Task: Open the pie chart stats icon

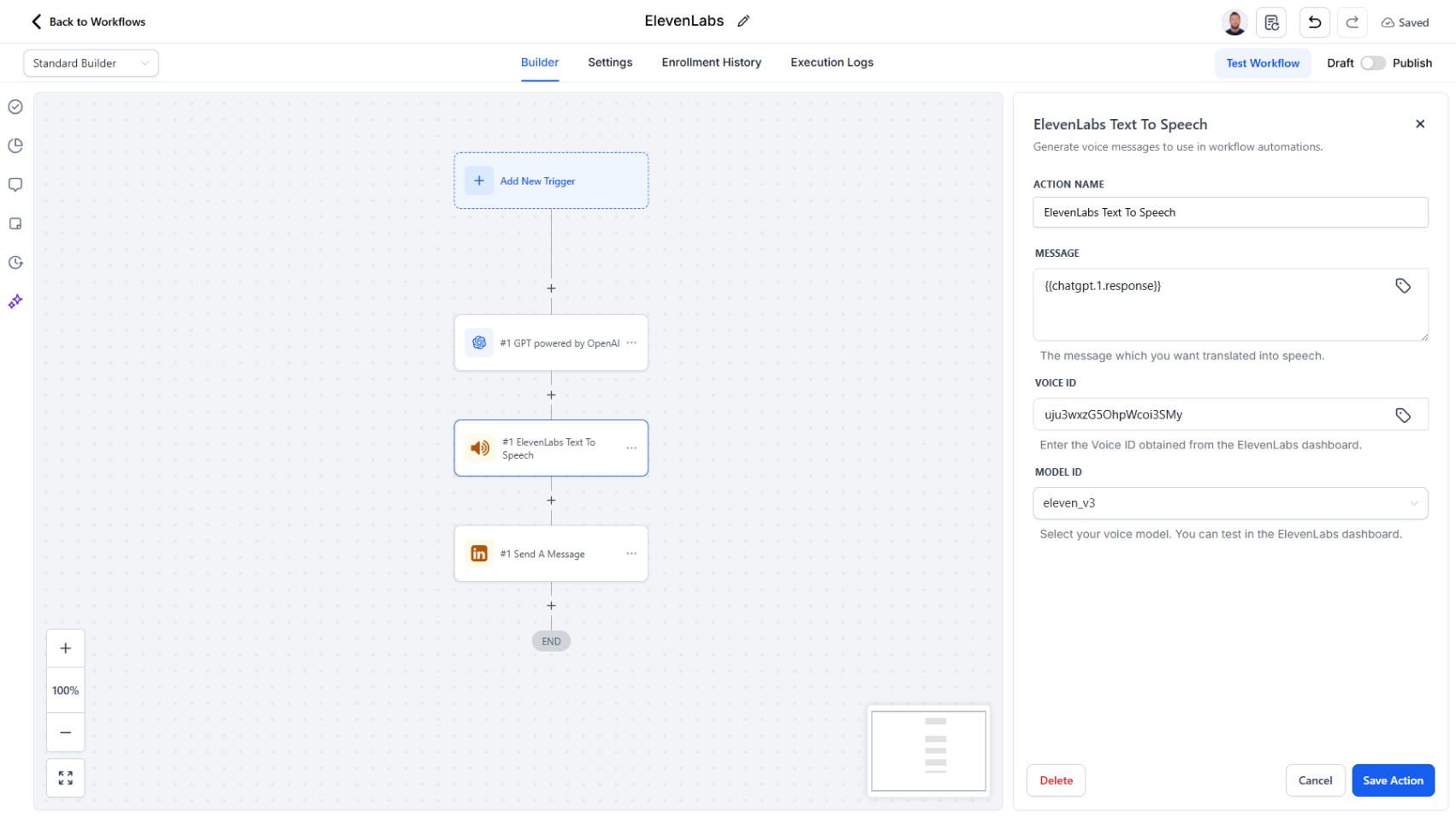Action: coord(15,145)
